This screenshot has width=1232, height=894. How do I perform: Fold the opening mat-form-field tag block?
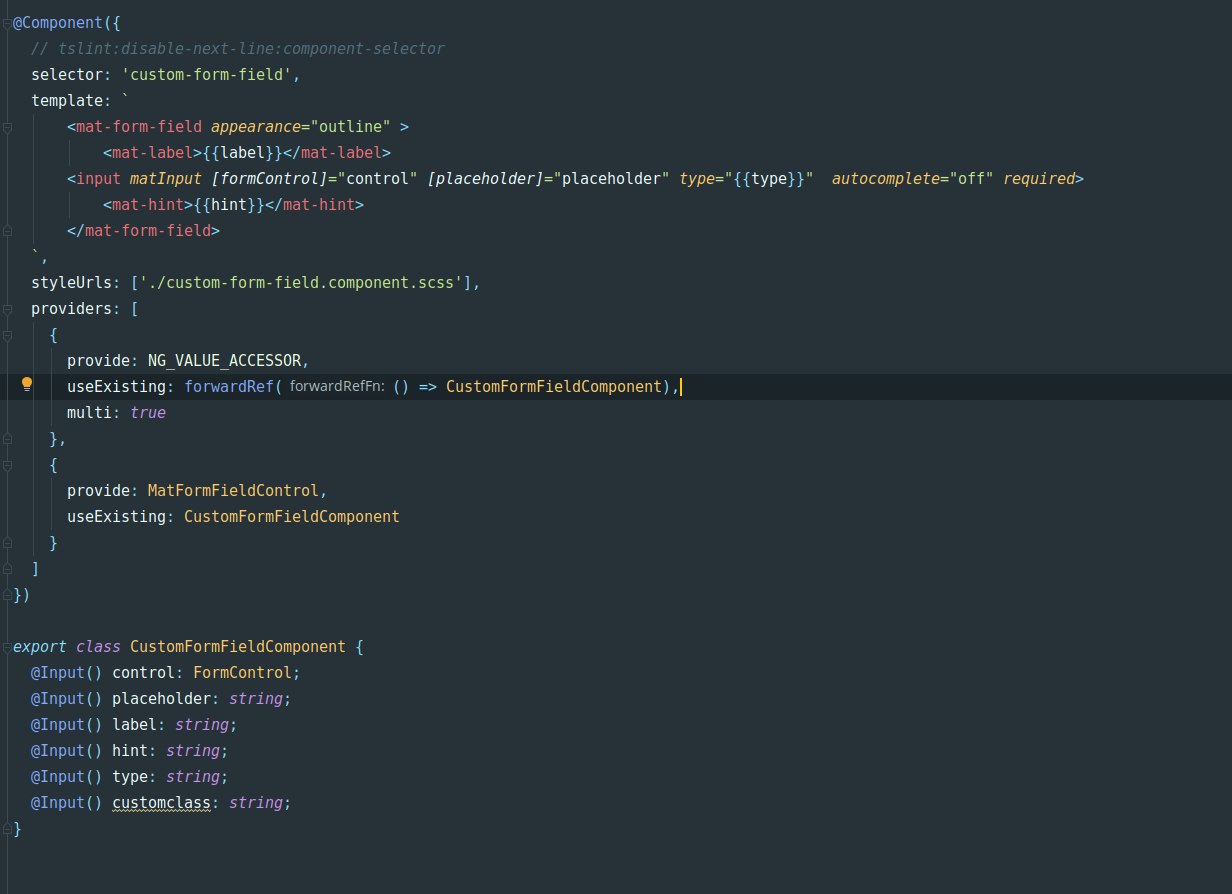(x=7, y=127)
